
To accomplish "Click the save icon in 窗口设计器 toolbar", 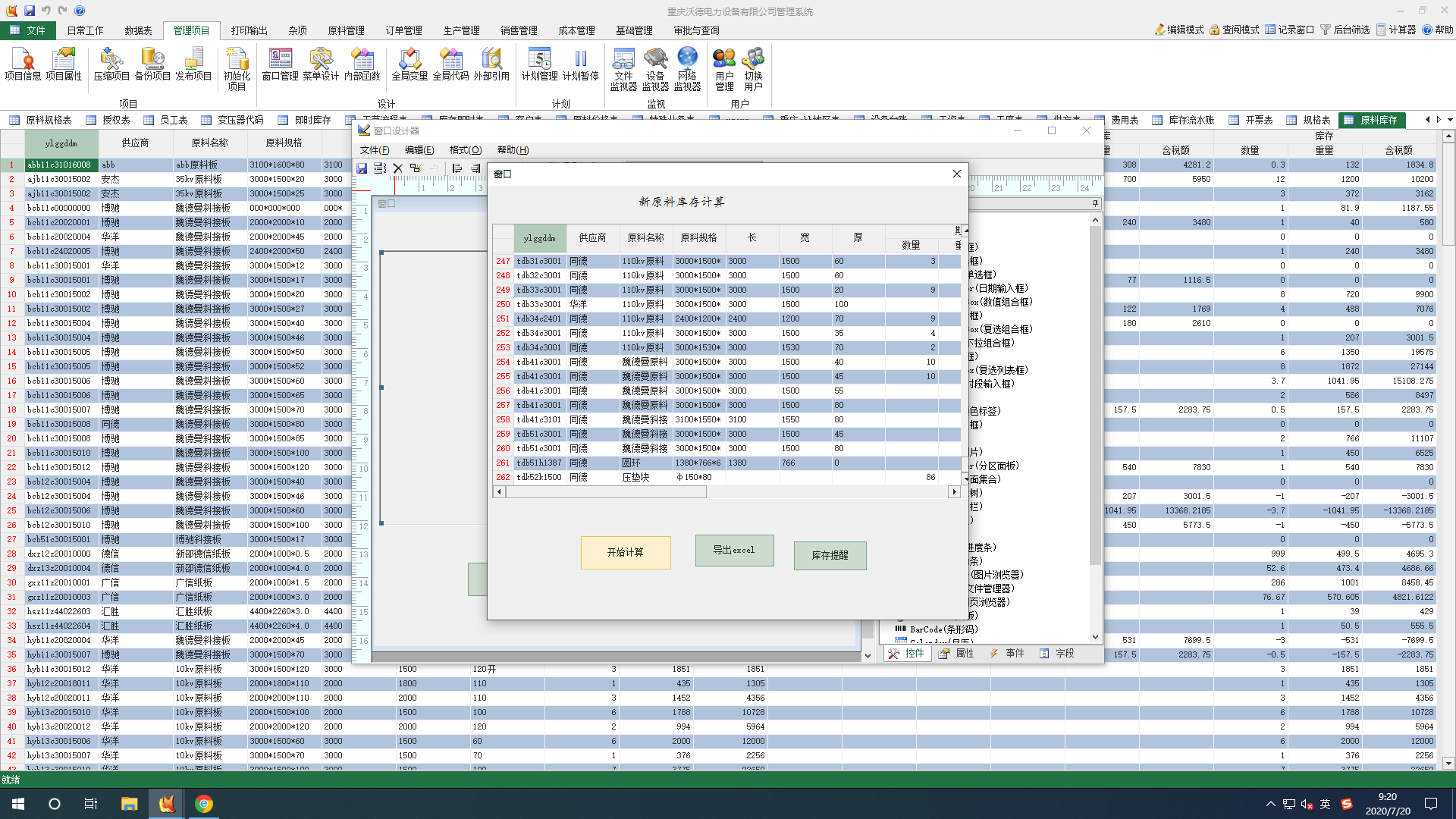I will tap(362, 168).
